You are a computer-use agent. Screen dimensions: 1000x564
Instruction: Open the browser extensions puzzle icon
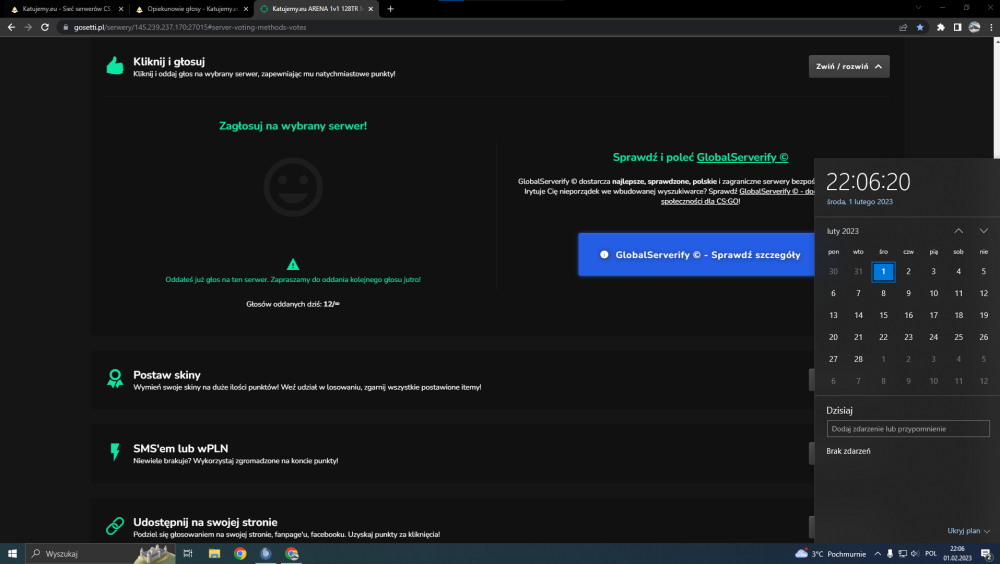click(x=941, y=27)
